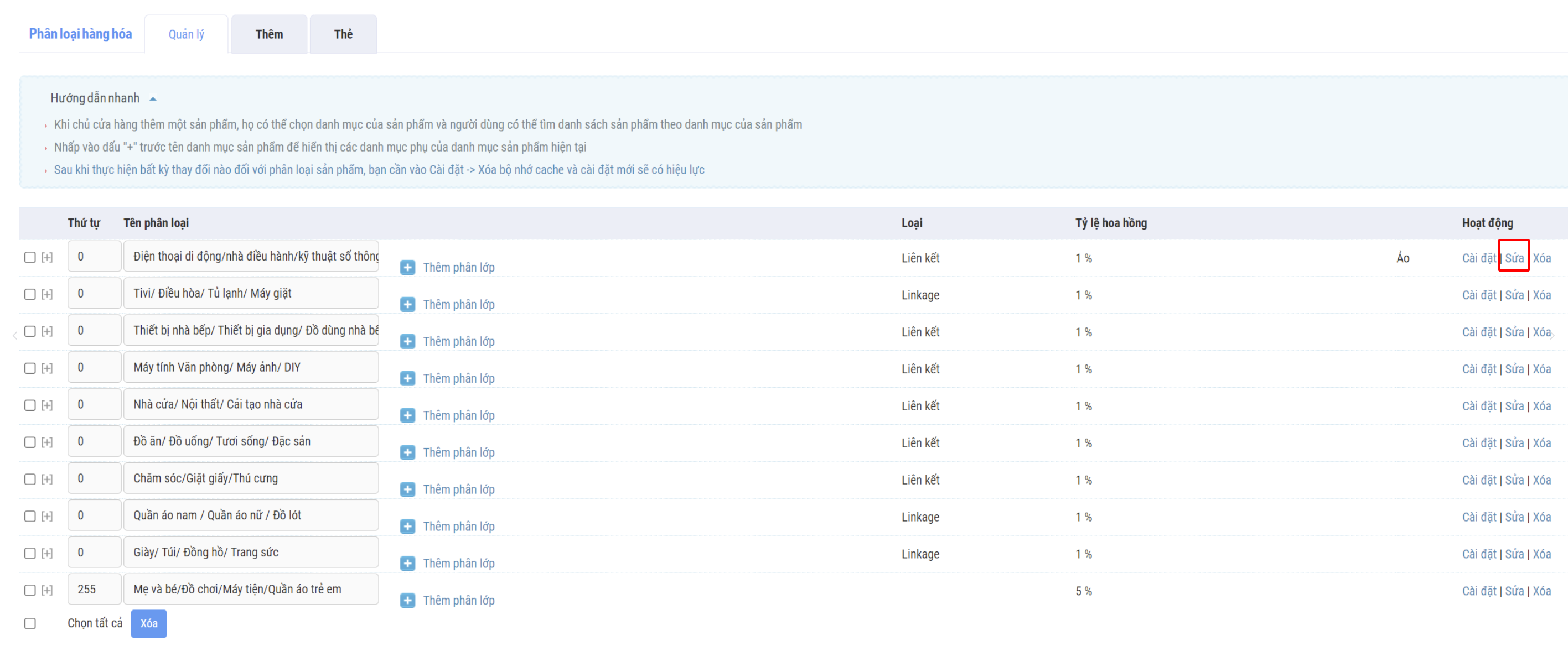Click plus icon for Nhà cửa/ Nội thất row
This screenshot has height=646, width=1568.
click(x=407, y=415)
